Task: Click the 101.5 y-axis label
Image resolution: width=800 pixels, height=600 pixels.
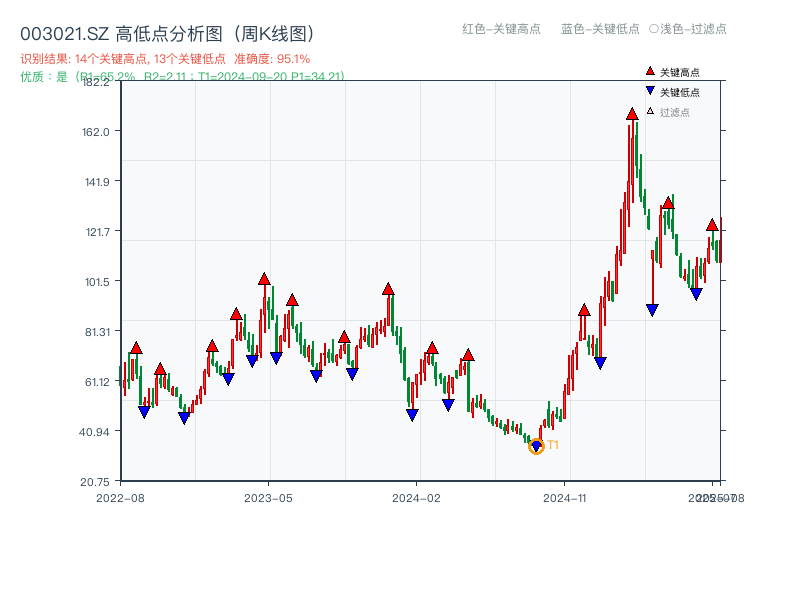Action: 97,282
